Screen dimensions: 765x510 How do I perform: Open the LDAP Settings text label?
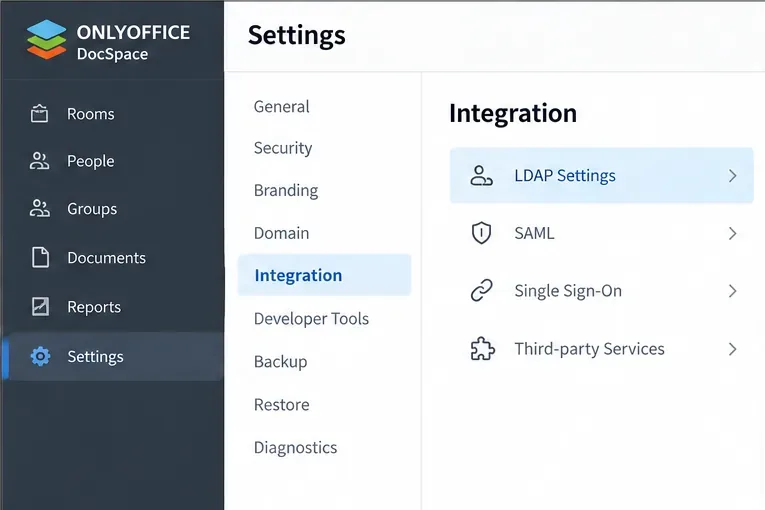[565, 176]
